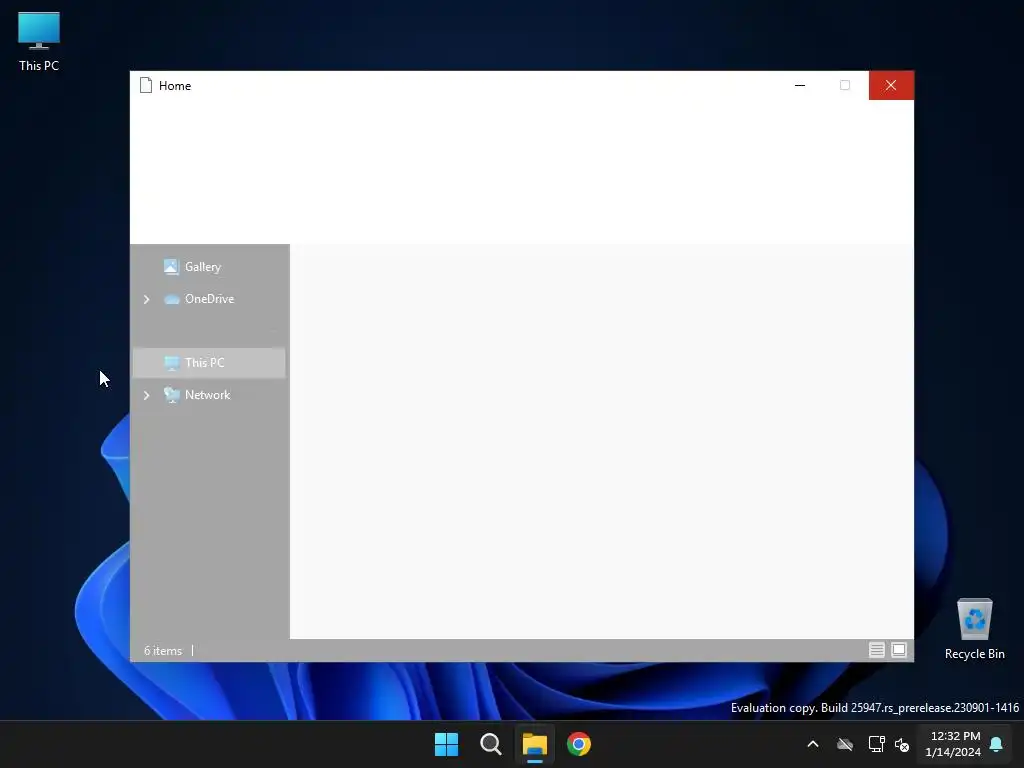The height and width of the screenshot is (768, 1024).
Task: Click the Network computer icon
Action: 172,394
